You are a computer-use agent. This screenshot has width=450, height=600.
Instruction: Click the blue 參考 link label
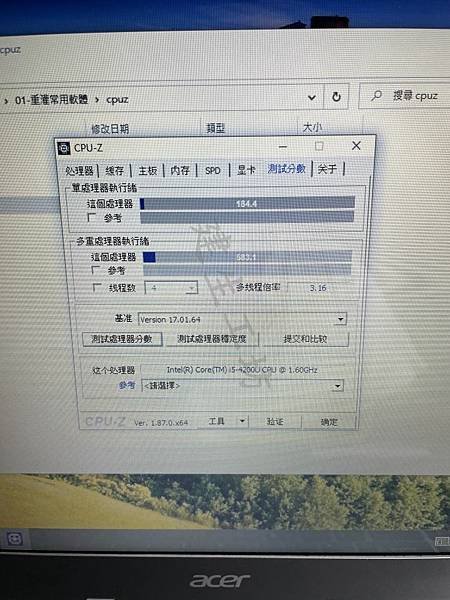click(x=127, y=385)
